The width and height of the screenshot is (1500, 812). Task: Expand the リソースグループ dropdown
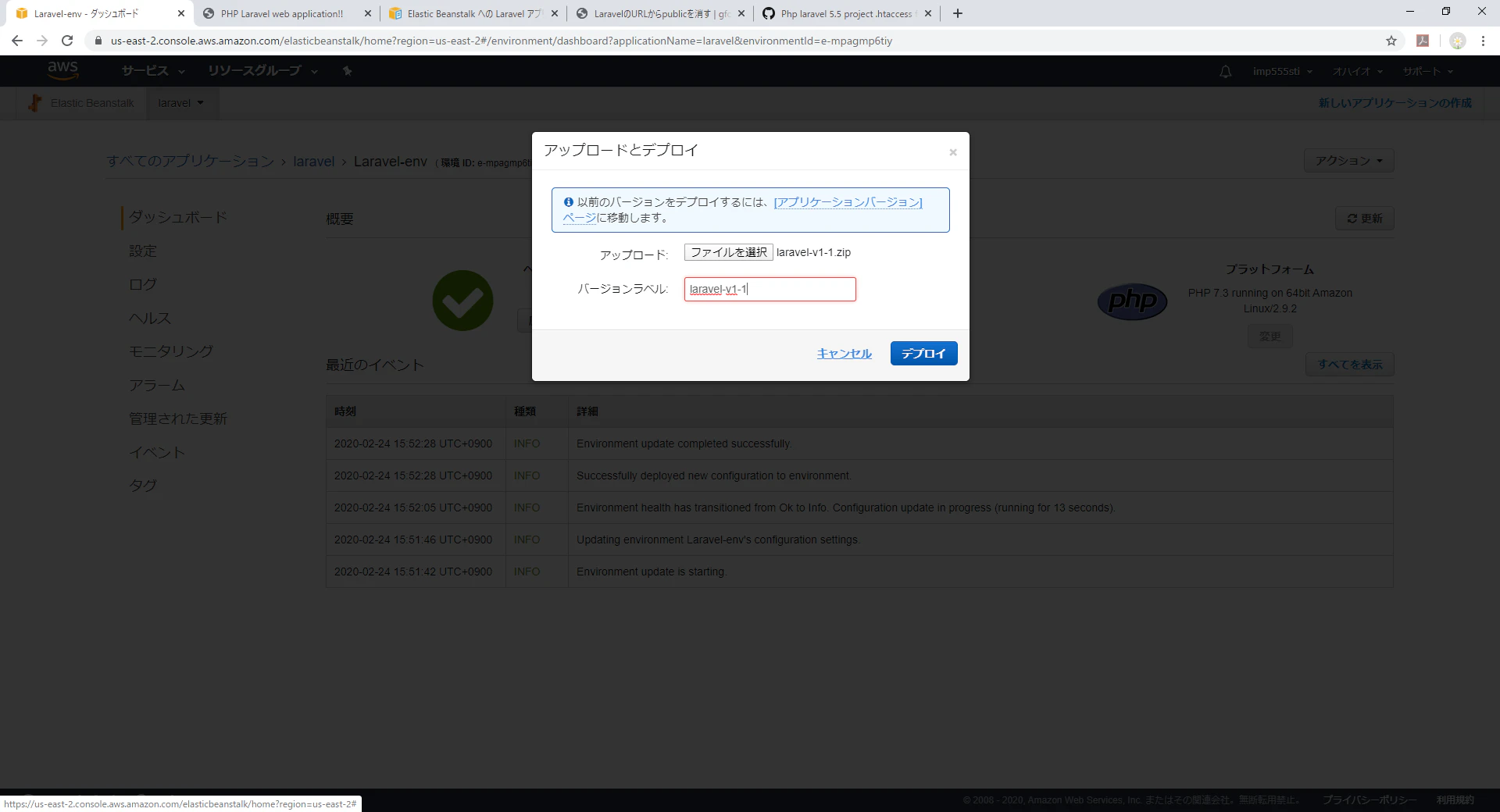262,71
